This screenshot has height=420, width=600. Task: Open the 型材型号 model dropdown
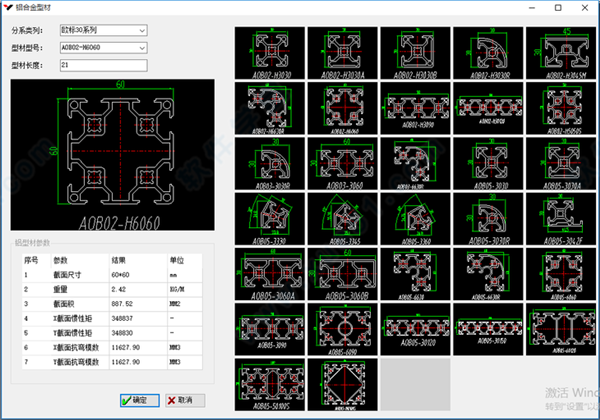coord(104,48)
